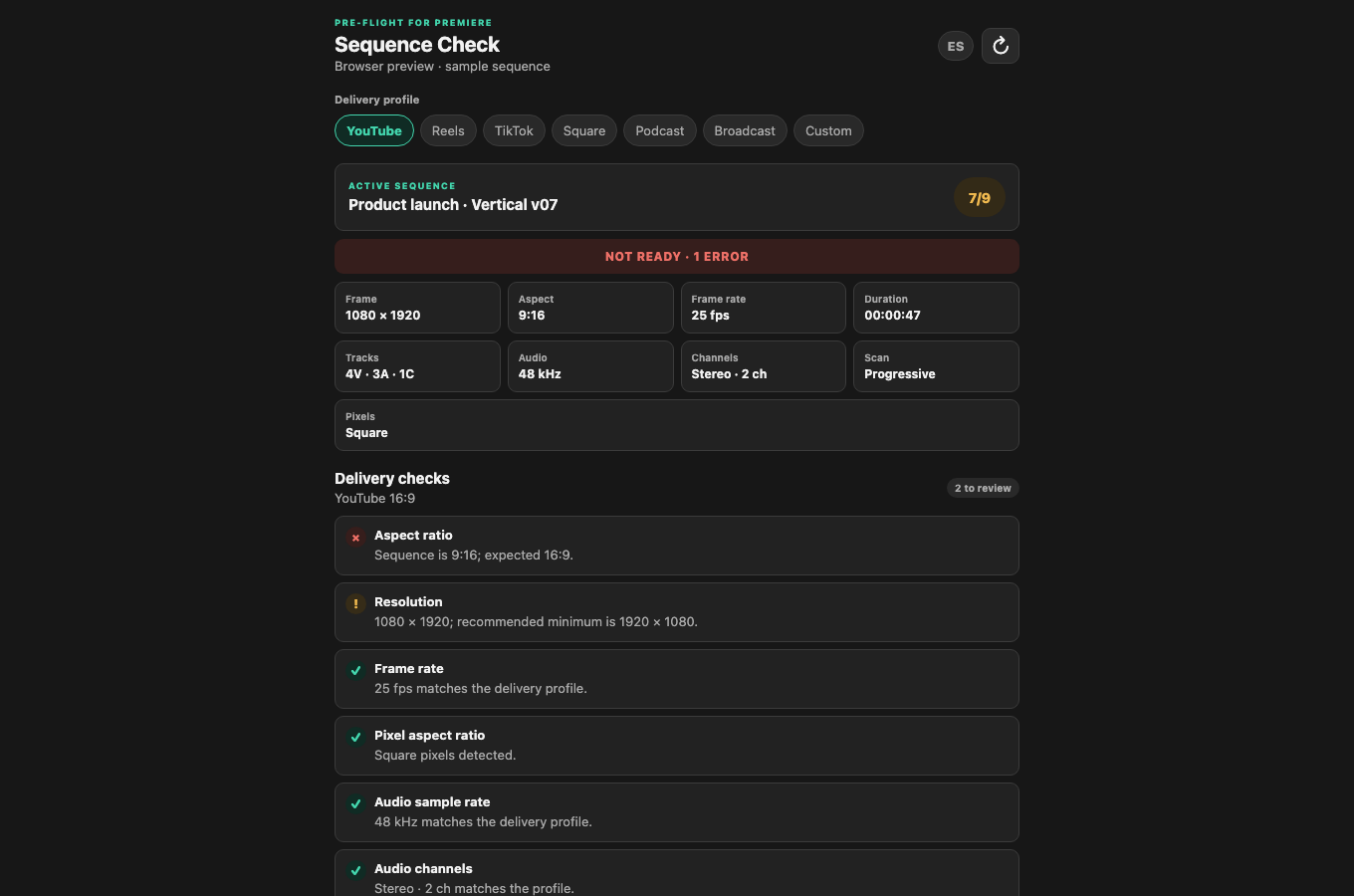Click 'Square pixels detected.' text

click(x=445, y=755)
